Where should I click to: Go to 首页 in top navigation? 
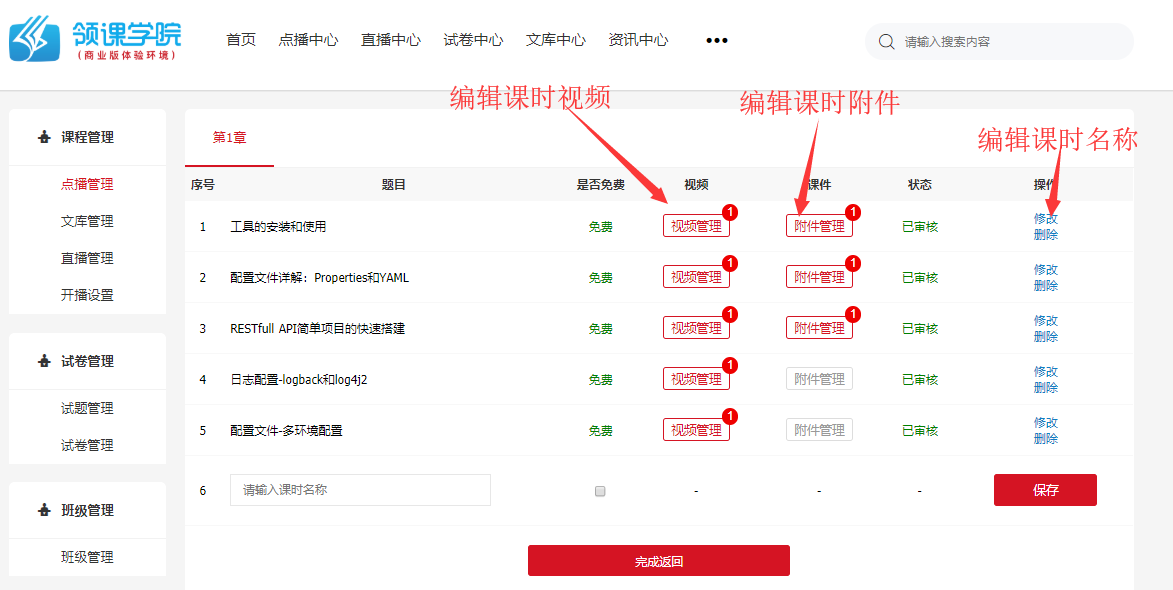(x=241, y=40)
